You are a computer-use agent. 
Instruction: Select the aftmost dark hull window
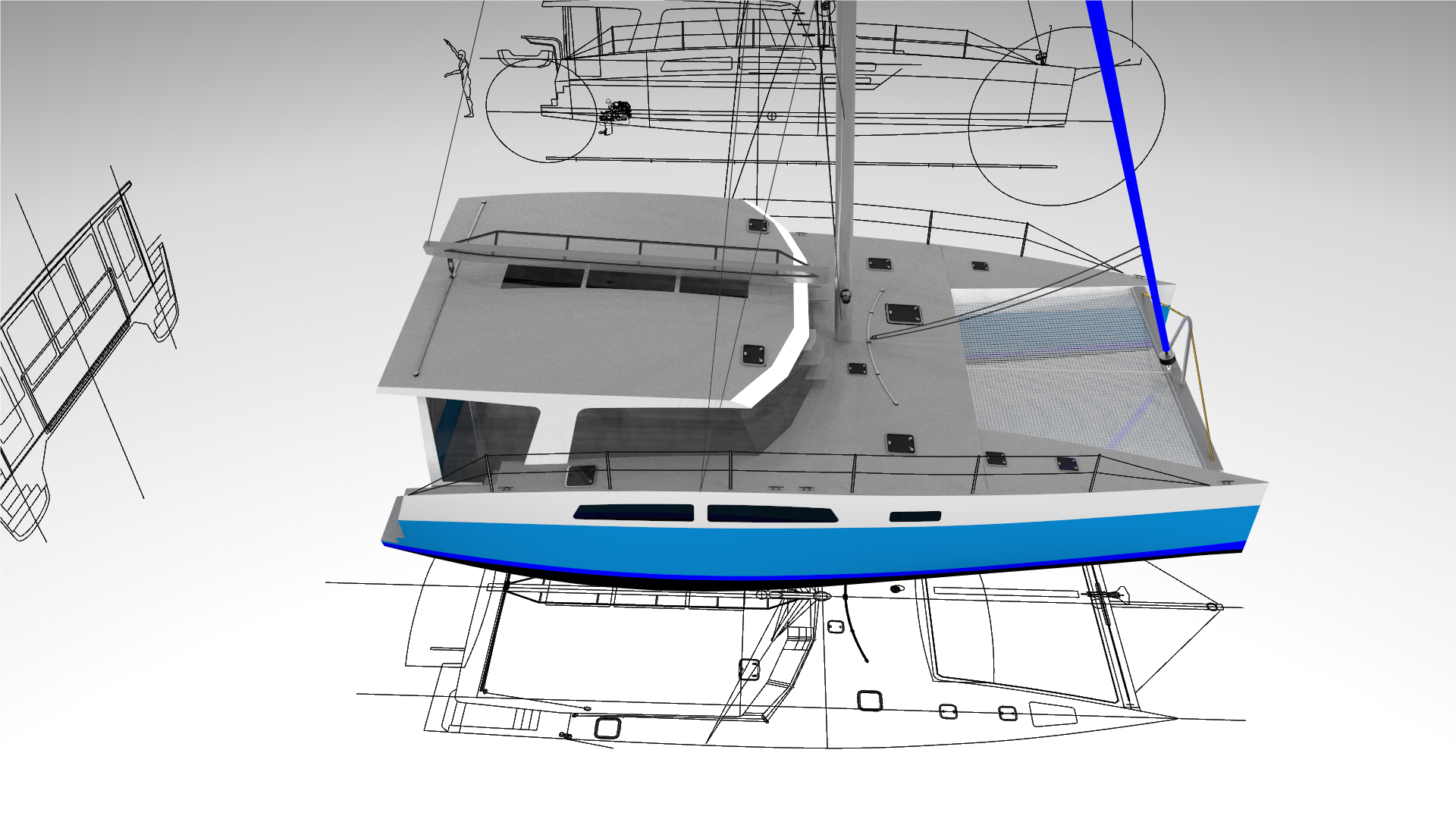633,513
